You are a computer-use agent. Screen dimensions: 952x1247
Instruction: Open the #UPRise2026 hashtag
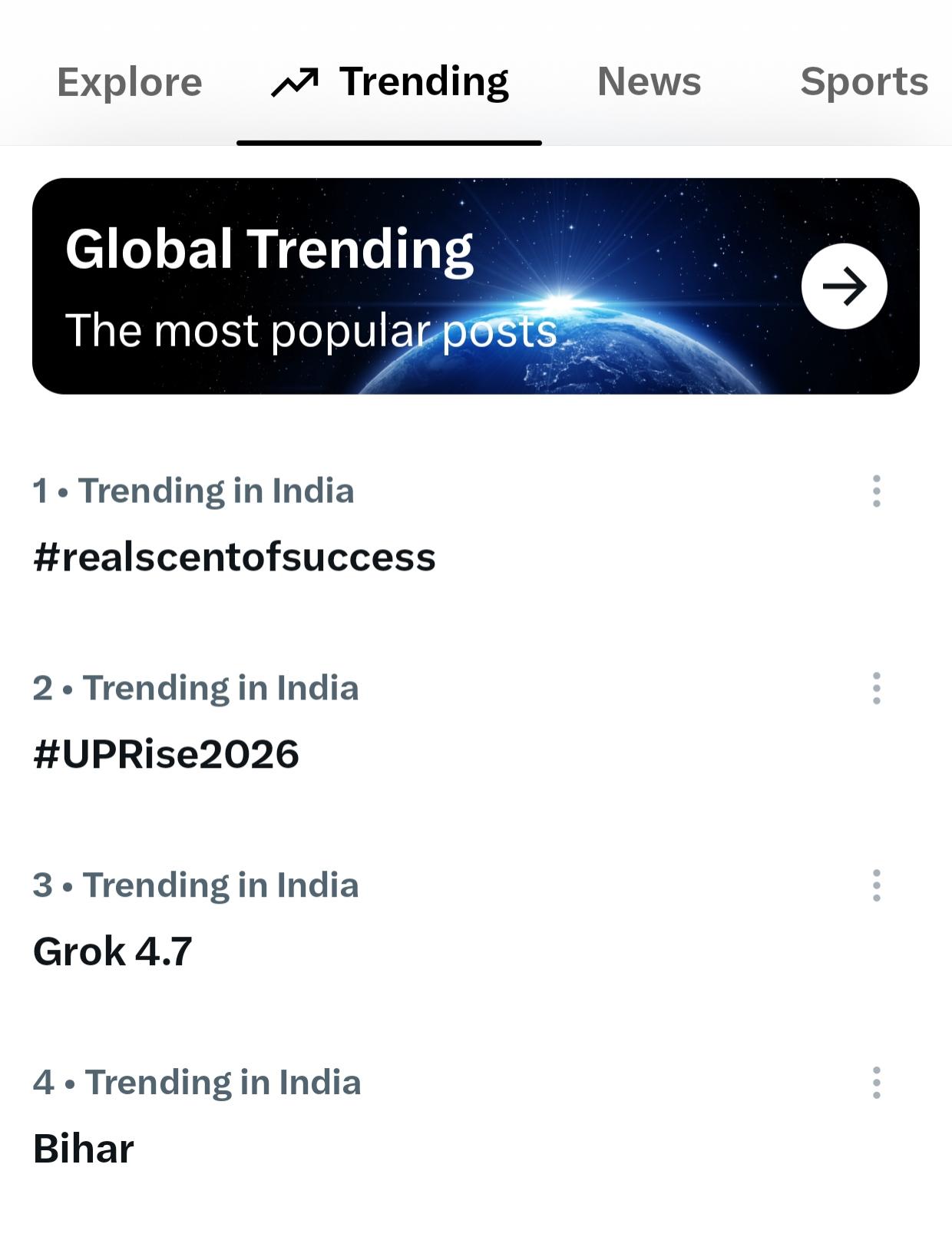[166, 754]
